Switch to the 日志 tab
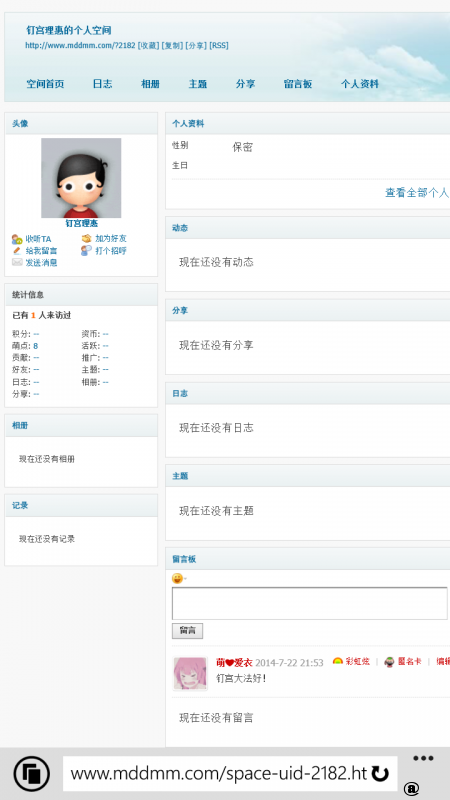The height and width of the screenshot is (800, 450). (103, 84)
